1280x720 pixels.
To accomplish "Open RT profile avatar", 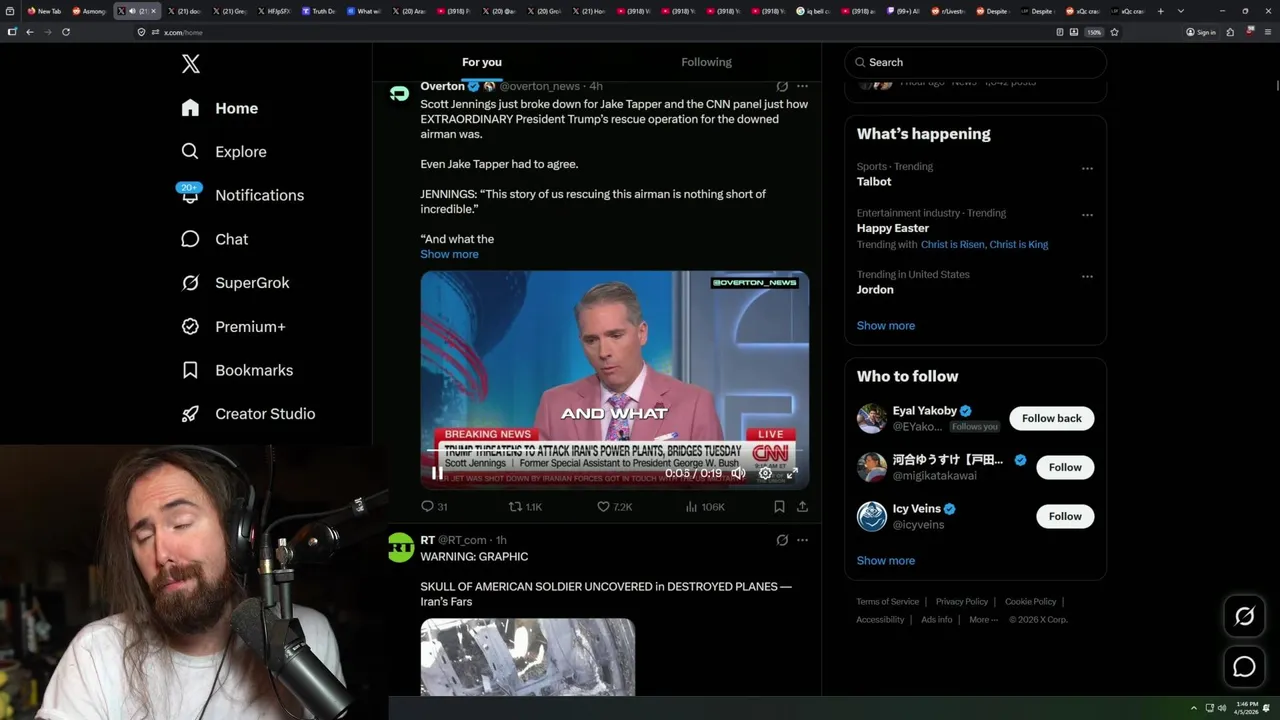I will [400, 548].
